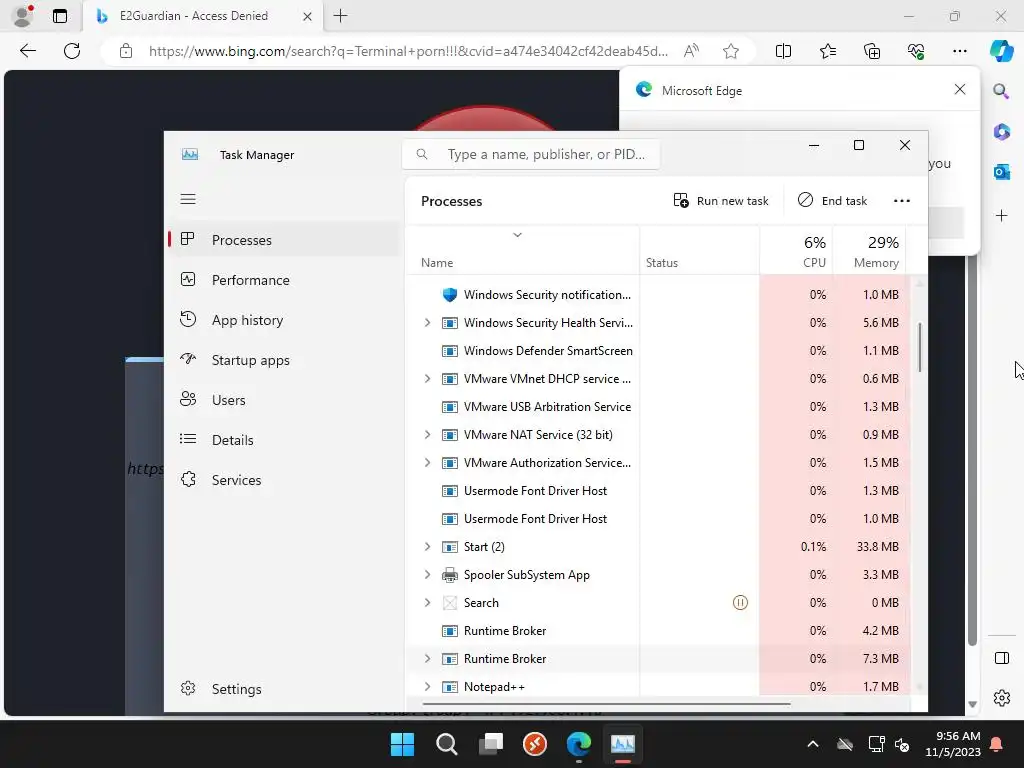
Task: Open the Copilot sidebar button
Action: tap(1001, 51)
